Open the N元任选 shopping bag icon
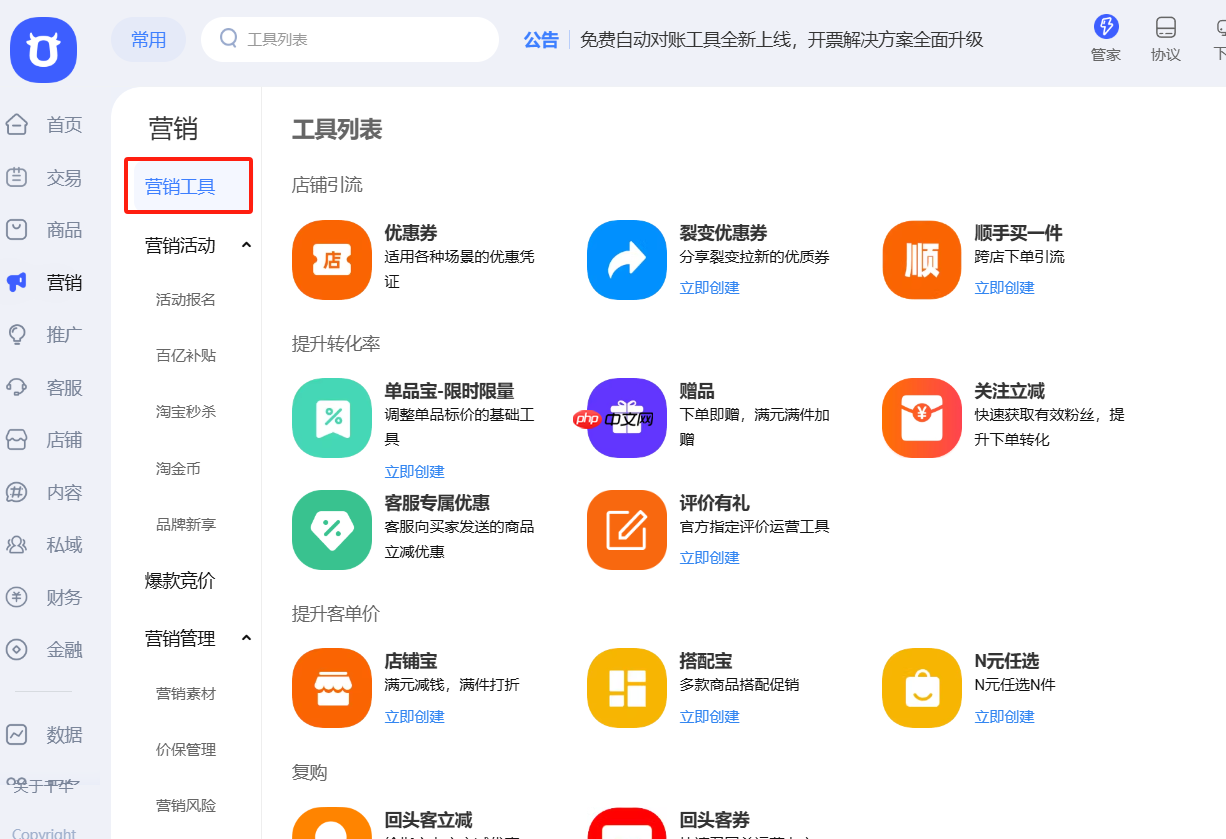1226x839 pixels. click(921, 688)
